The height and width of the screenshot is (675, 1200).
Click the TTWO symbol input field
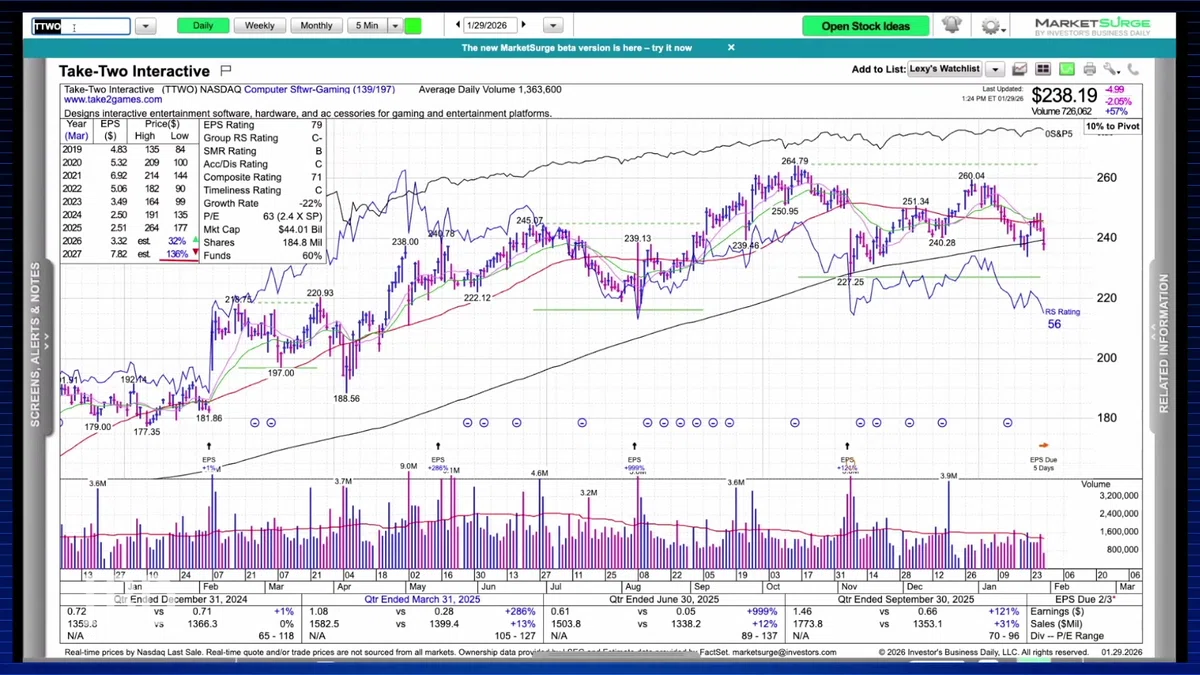coord(80,27)
